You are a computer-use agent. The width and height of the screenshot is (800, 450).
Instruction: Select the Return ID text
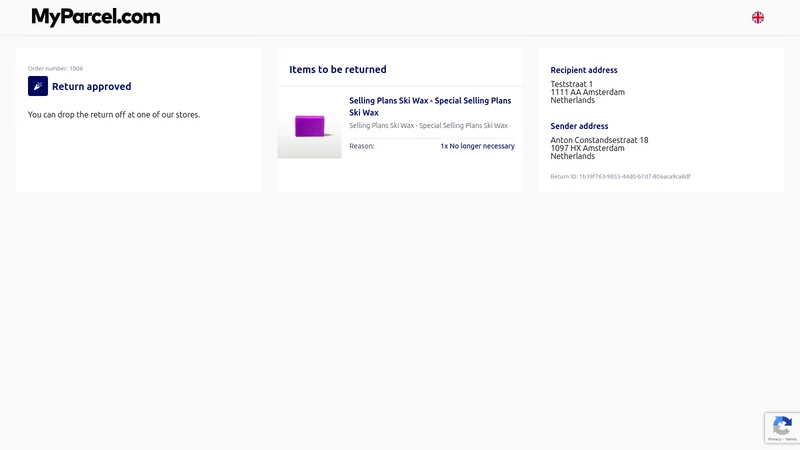pos(620,177)
